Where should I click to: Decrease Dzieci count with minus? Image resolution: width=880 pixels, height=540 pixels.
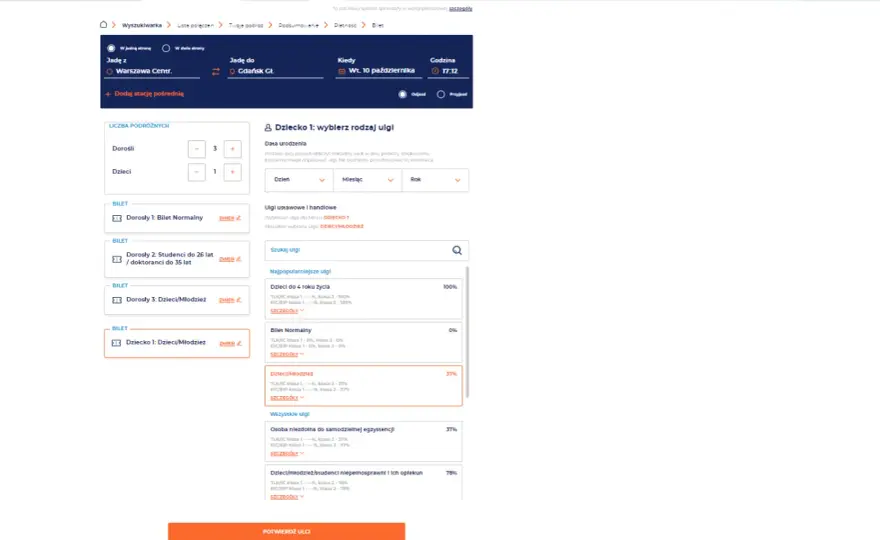[196, 172]
